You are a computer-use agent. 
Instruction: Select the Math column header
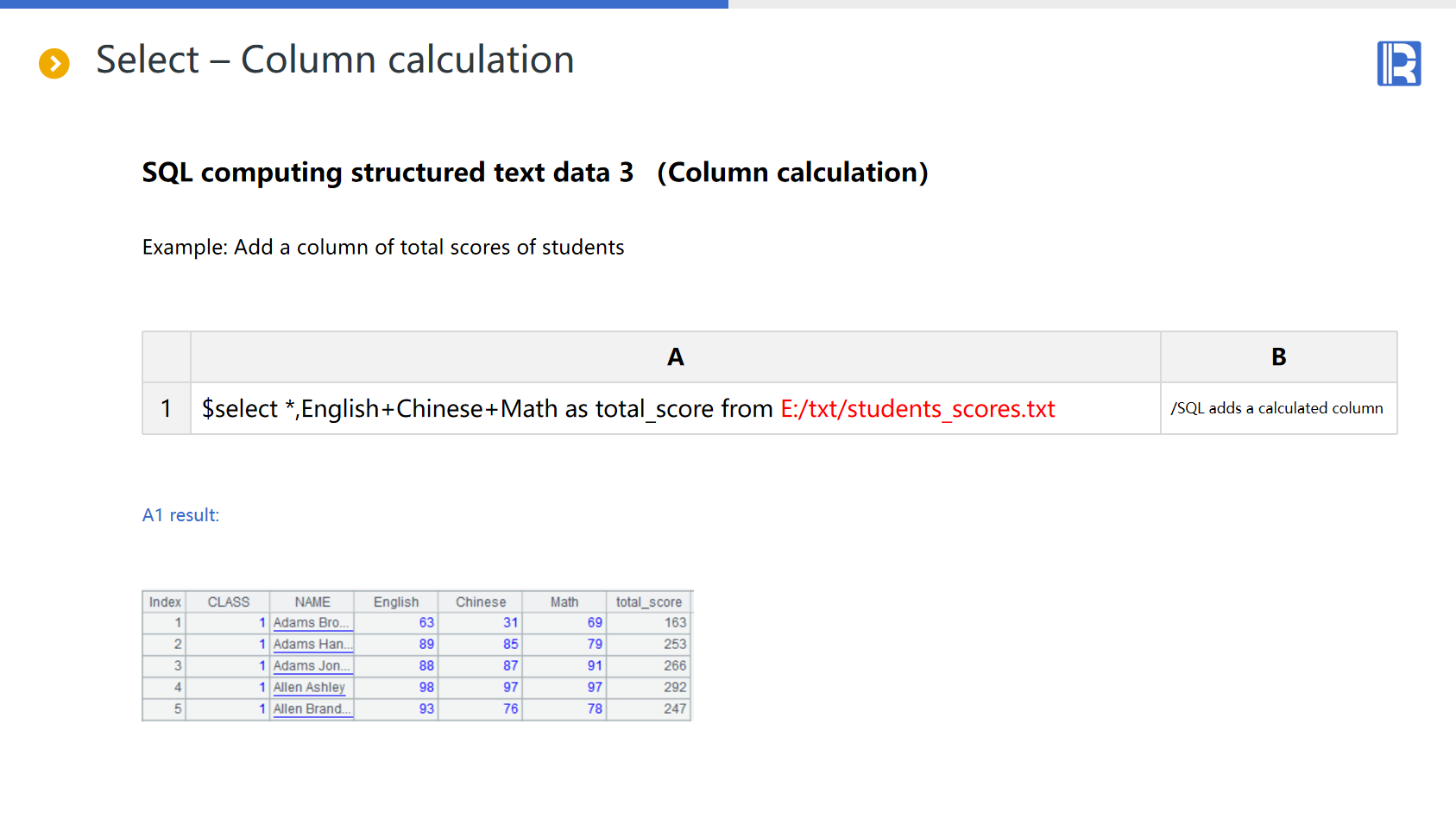(564, 602)
